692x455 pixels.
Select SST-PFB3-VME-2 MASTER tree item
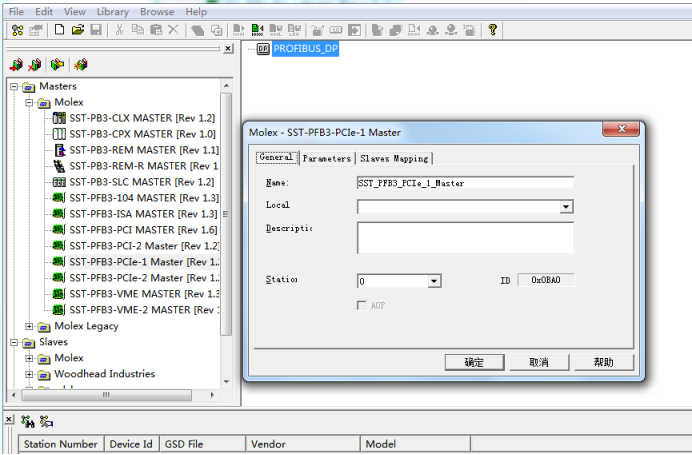pos(144,310)
